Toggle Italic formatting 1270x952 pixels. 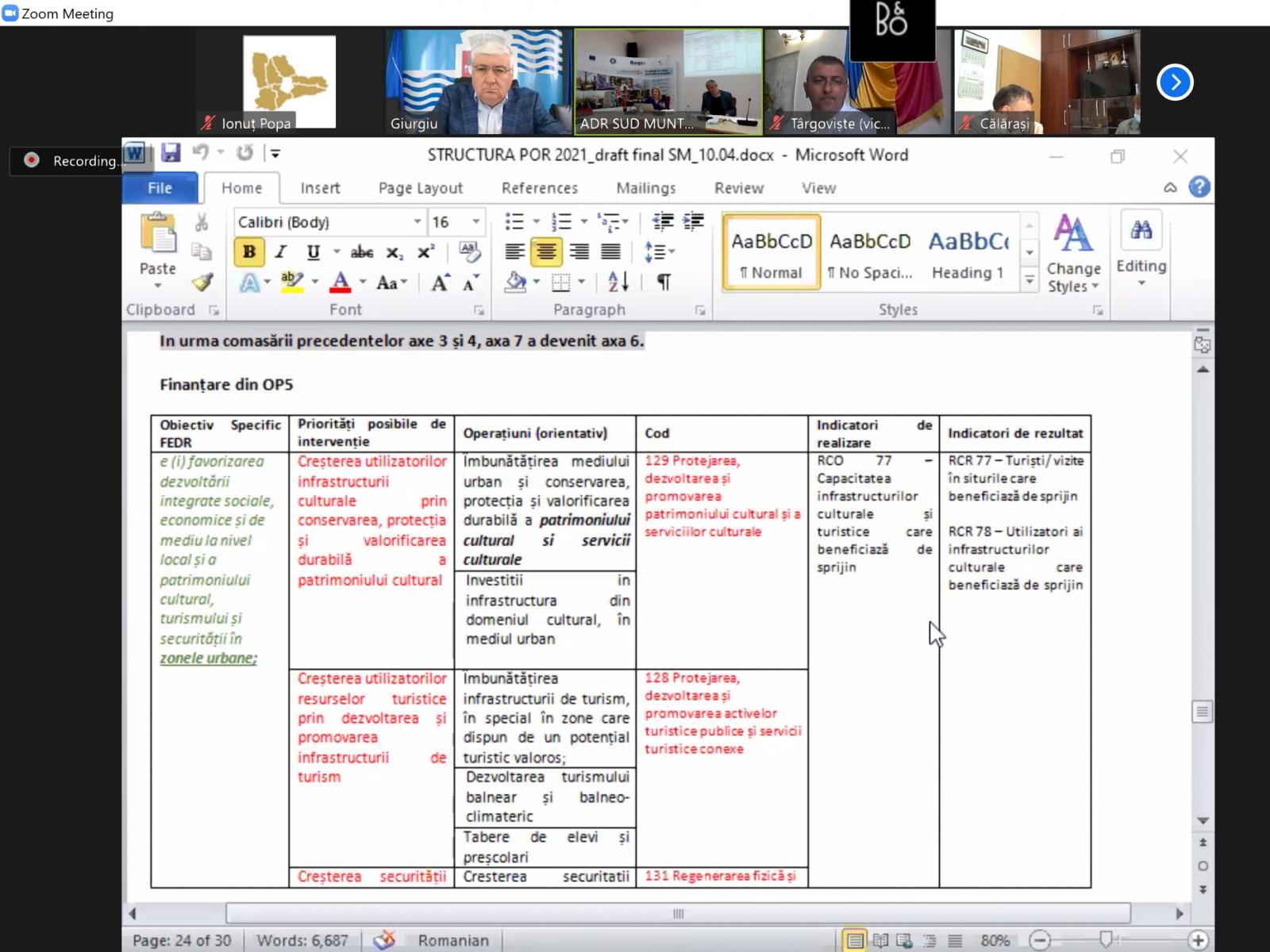(x=281, y=252)
